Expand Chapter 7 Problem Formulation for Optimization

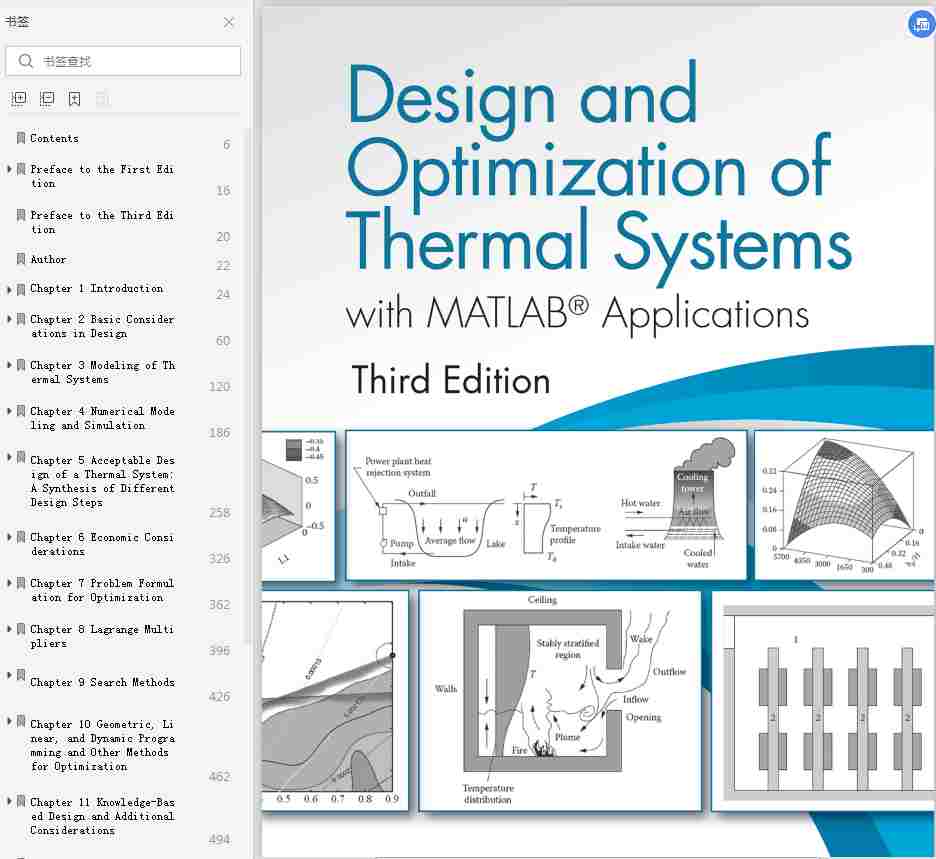[x=9, y=583]
